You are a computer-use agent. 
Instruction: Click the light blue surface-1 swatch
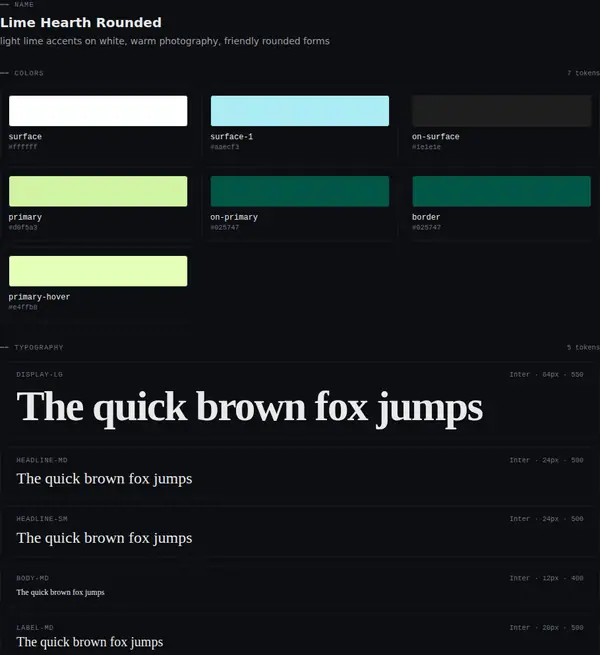(x=300, y=111)
